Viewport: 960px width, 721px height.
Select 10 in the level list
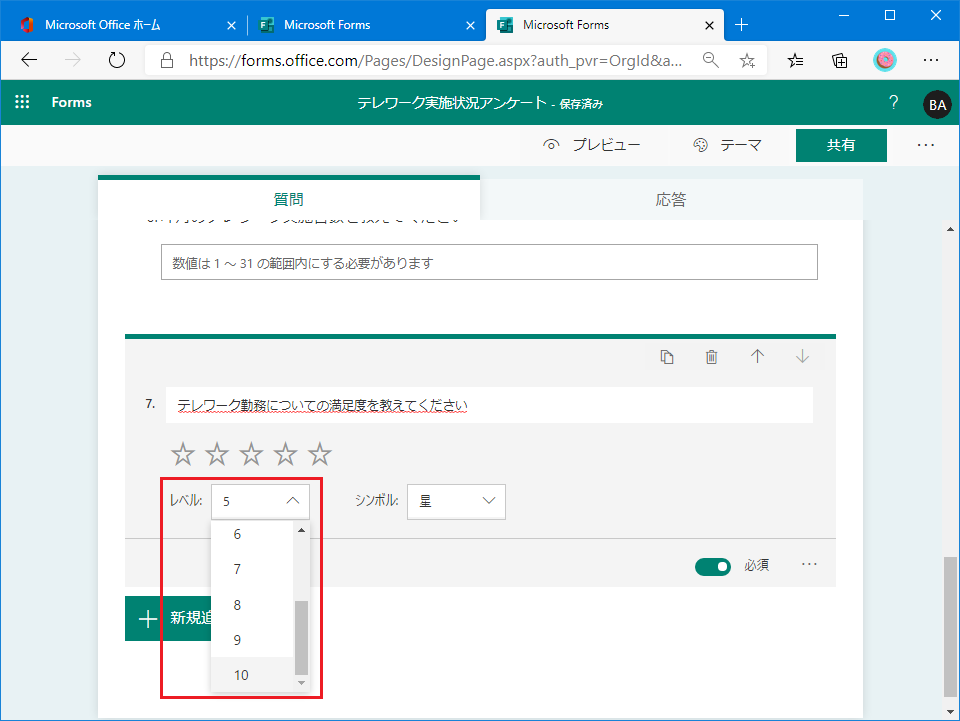click(x=241, y=675)
